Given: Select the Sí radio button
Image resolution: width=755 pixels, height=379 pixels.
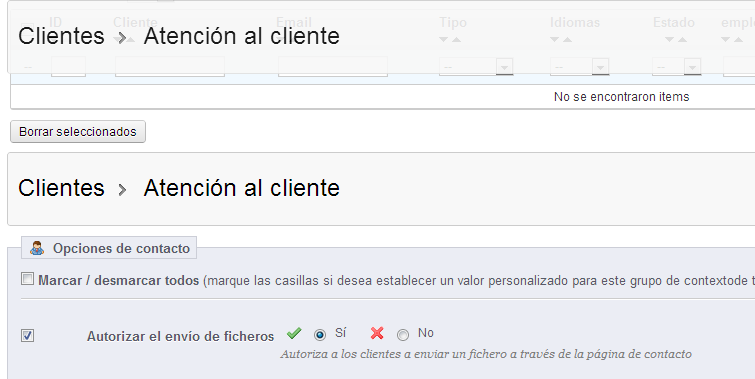Looking at the screenshot, I should tap(320, 334).
